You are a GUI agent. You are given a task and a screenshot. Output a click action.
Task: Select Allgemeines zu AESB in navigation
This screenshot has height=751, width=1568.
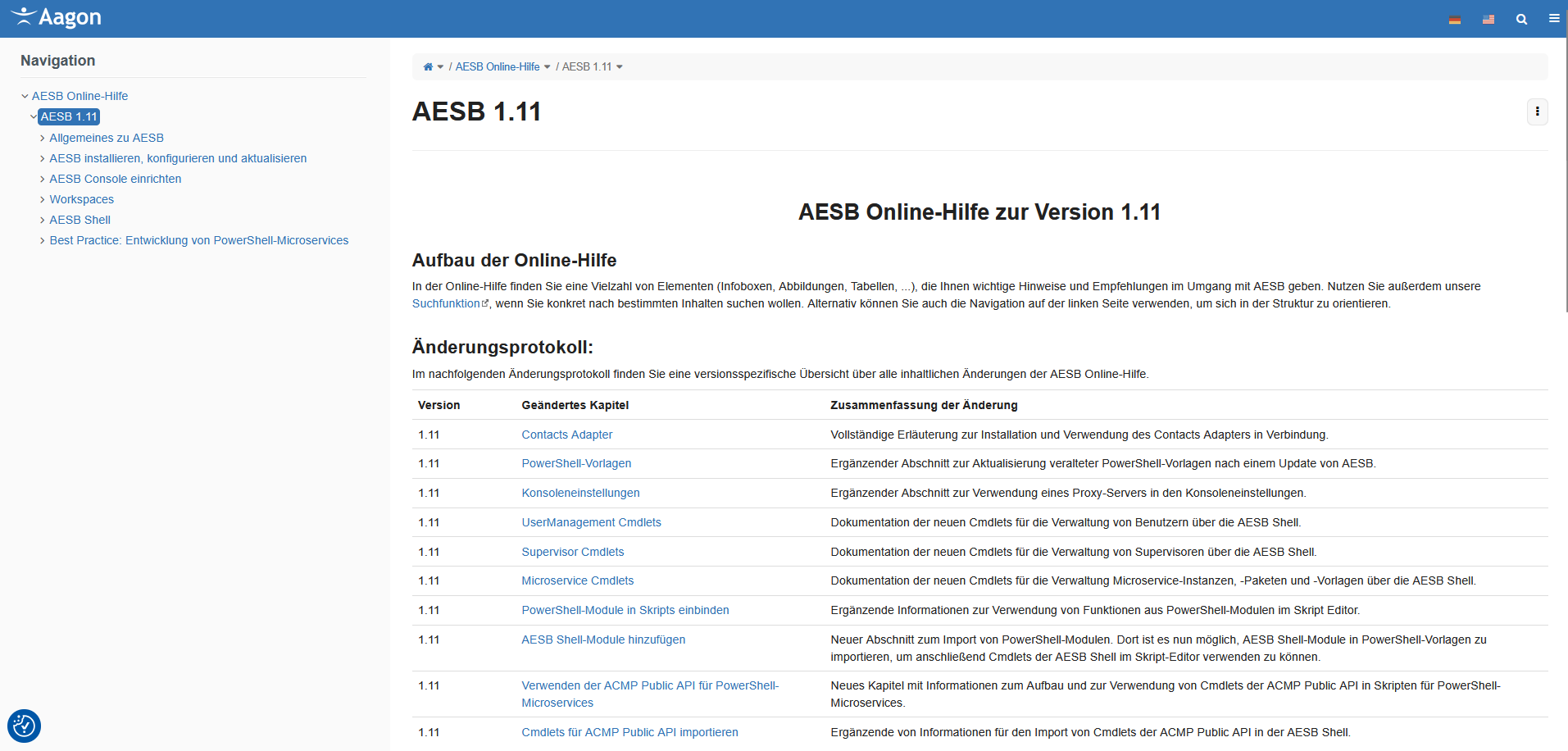tap(106, 138)
